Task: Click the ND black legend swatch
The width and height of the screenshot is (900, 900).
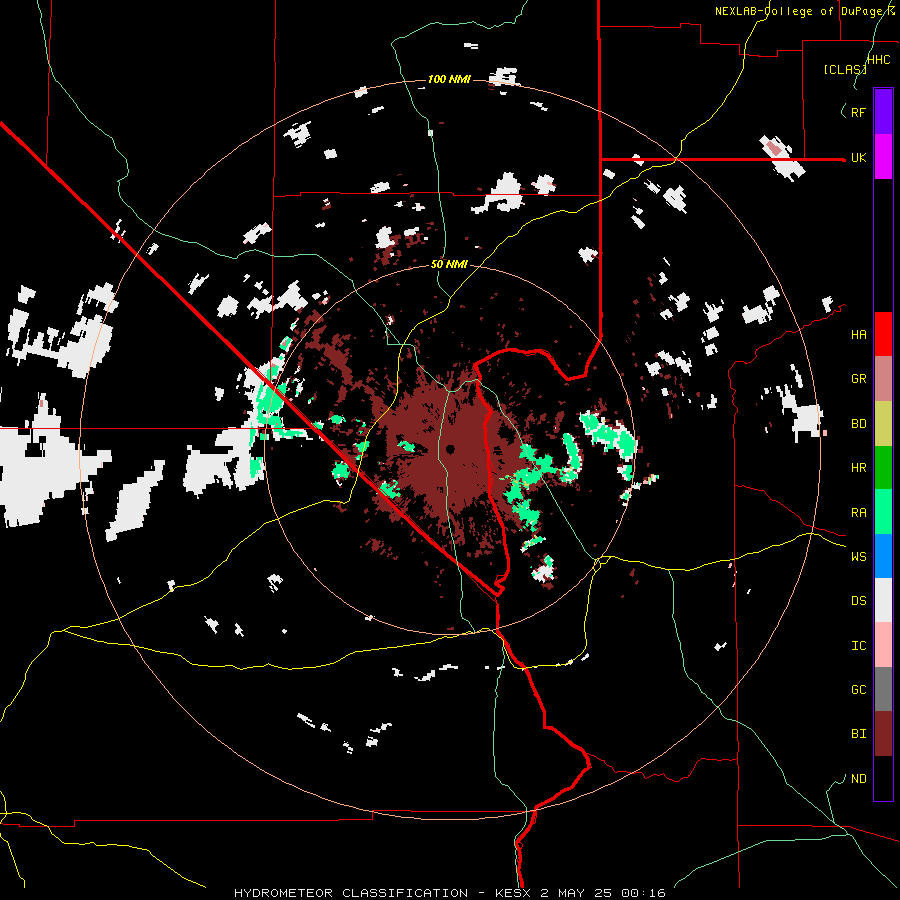Action: click(x=883, y=778)
